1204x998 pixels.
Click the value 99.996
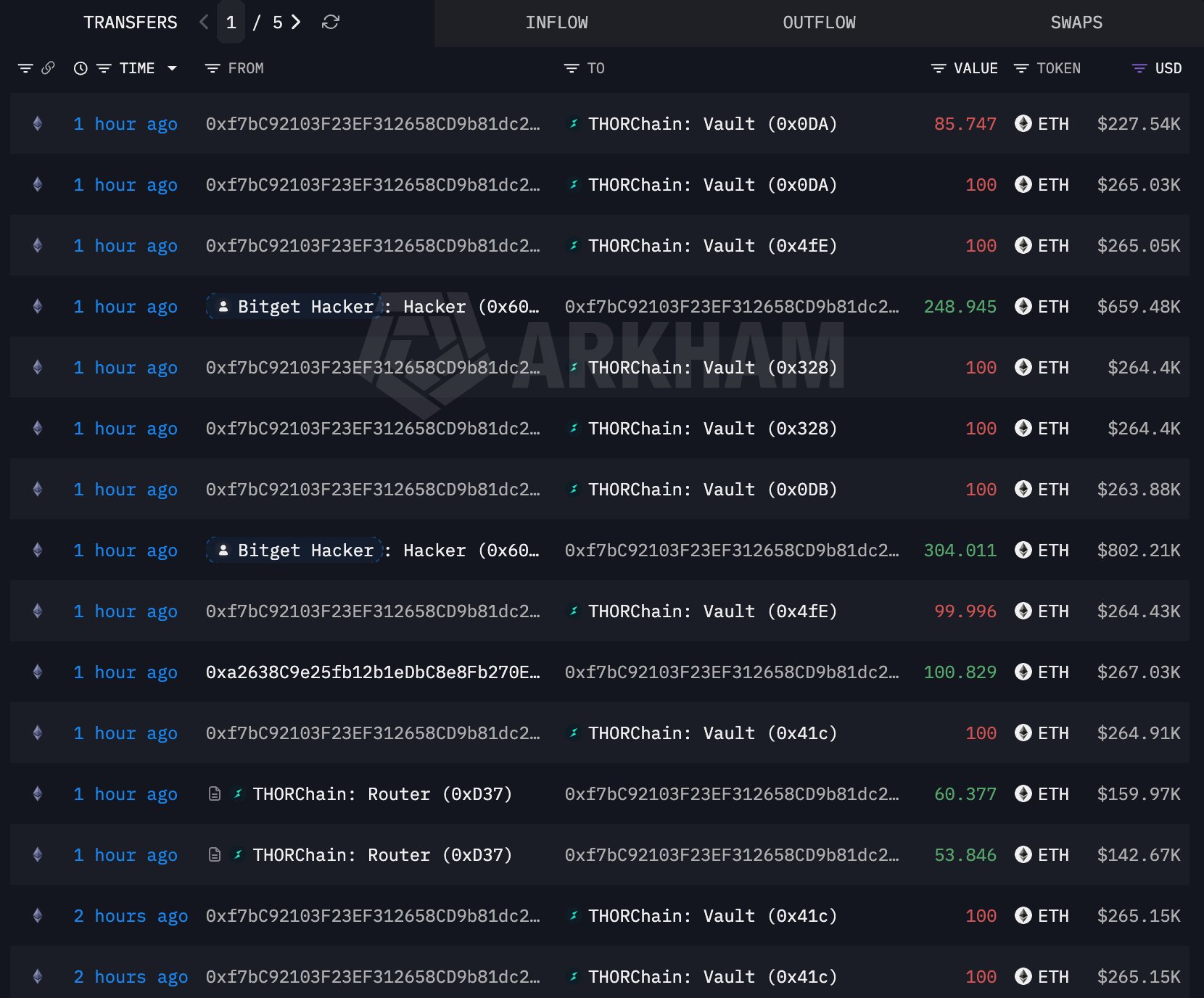pos(965,611)
